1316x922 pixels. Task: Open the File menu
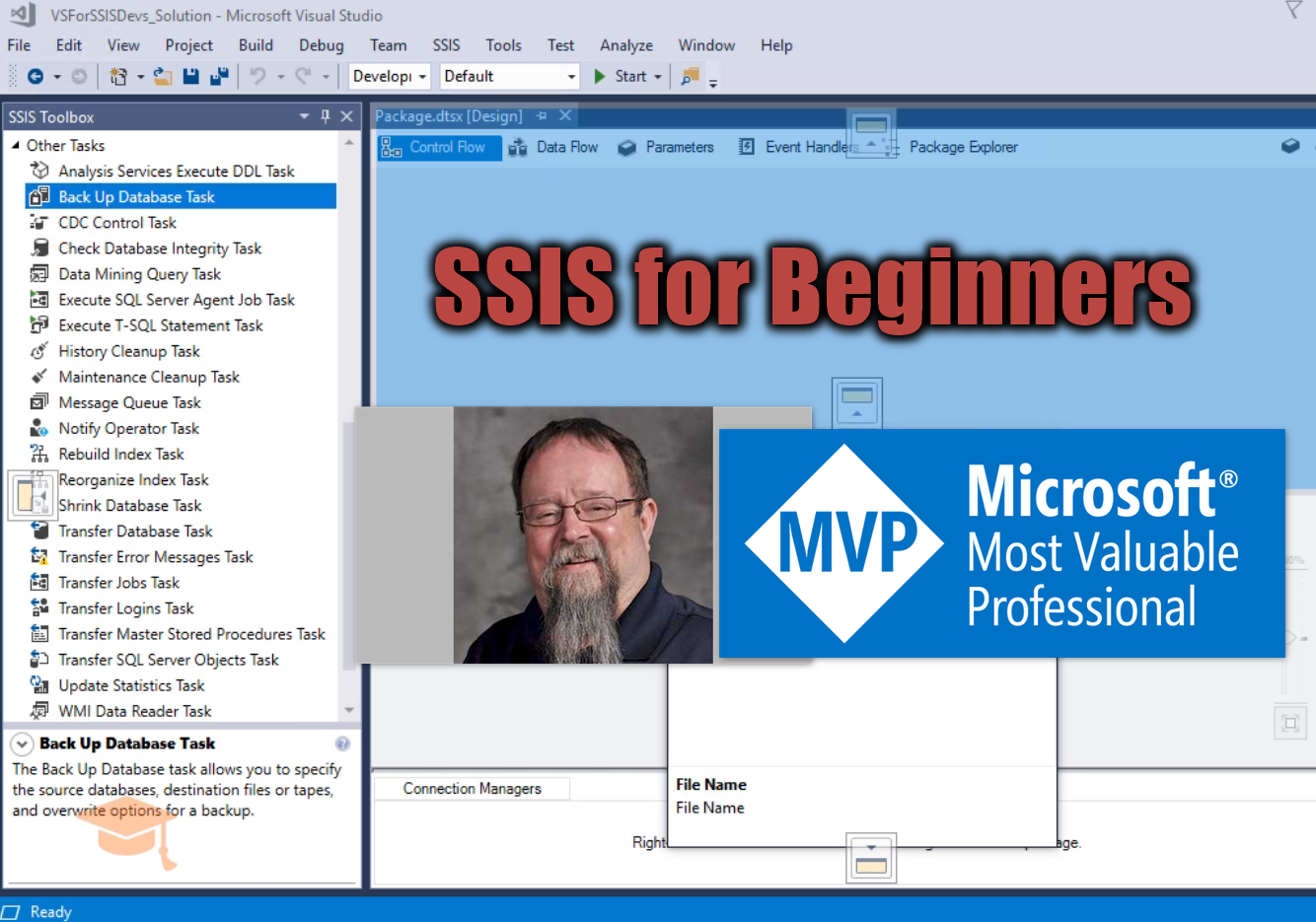coord(19,45)
